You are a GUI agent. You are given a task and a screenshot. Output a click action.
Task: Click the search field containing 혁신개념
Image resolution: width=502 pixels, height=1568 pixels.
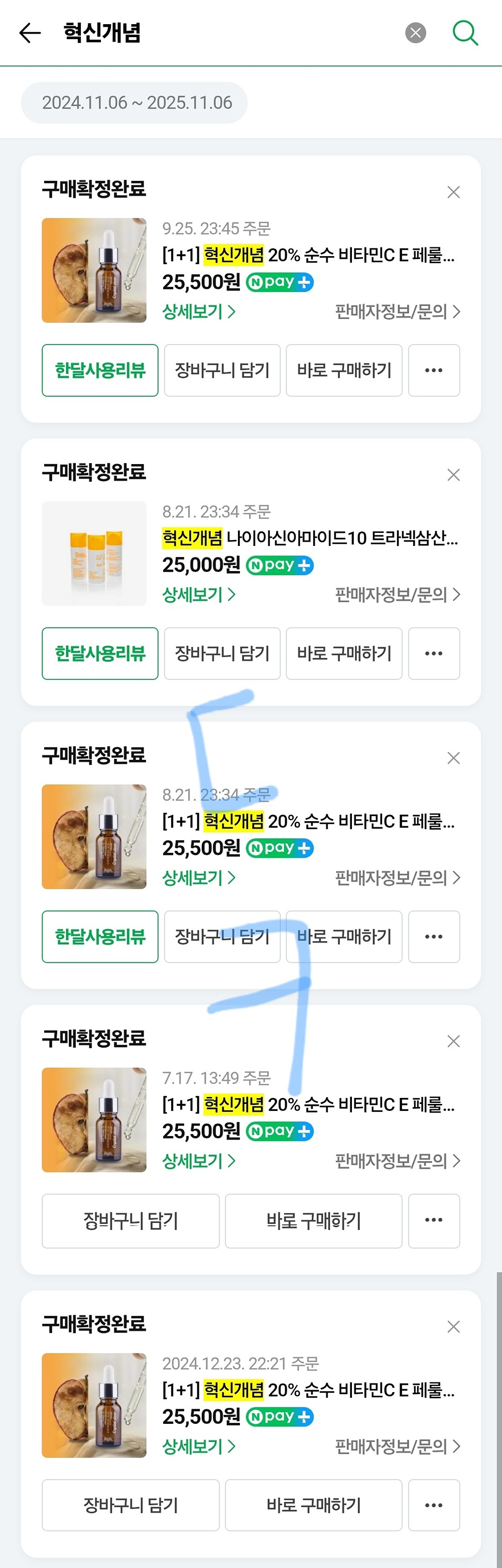coord(231,33)
